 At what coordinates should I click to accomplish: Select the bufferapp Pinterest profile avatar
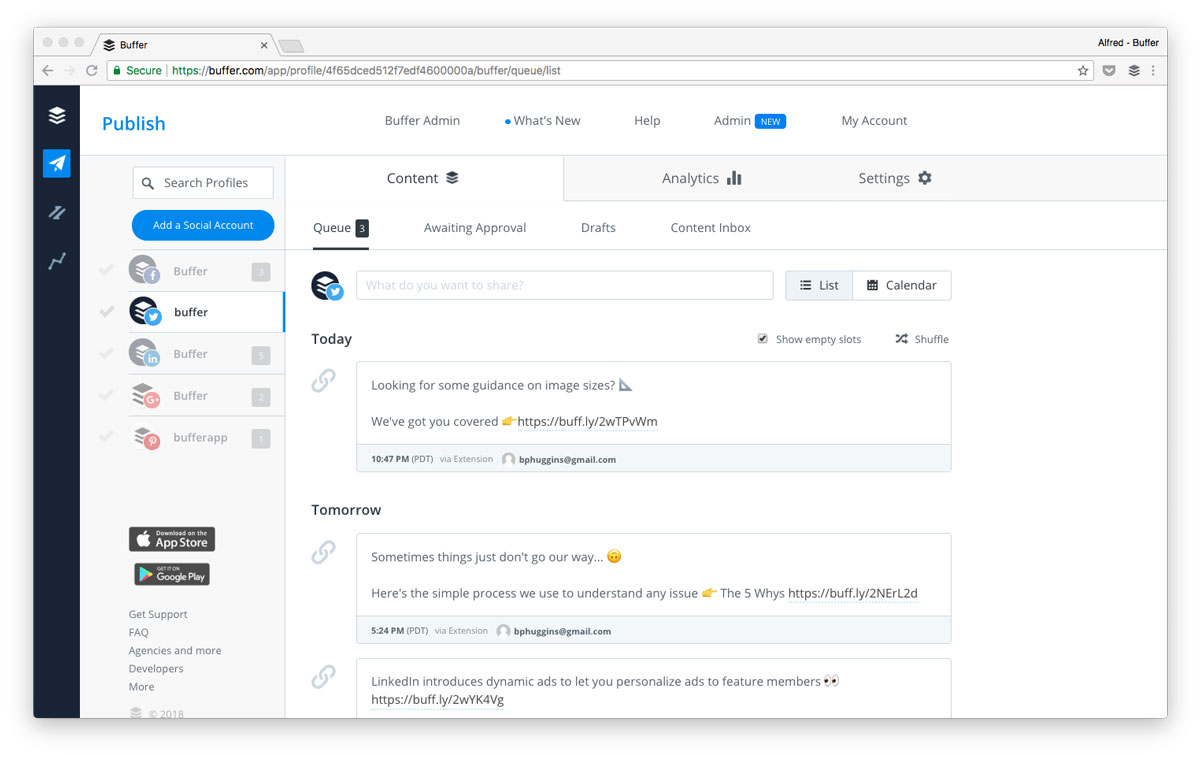coord(145,437)
